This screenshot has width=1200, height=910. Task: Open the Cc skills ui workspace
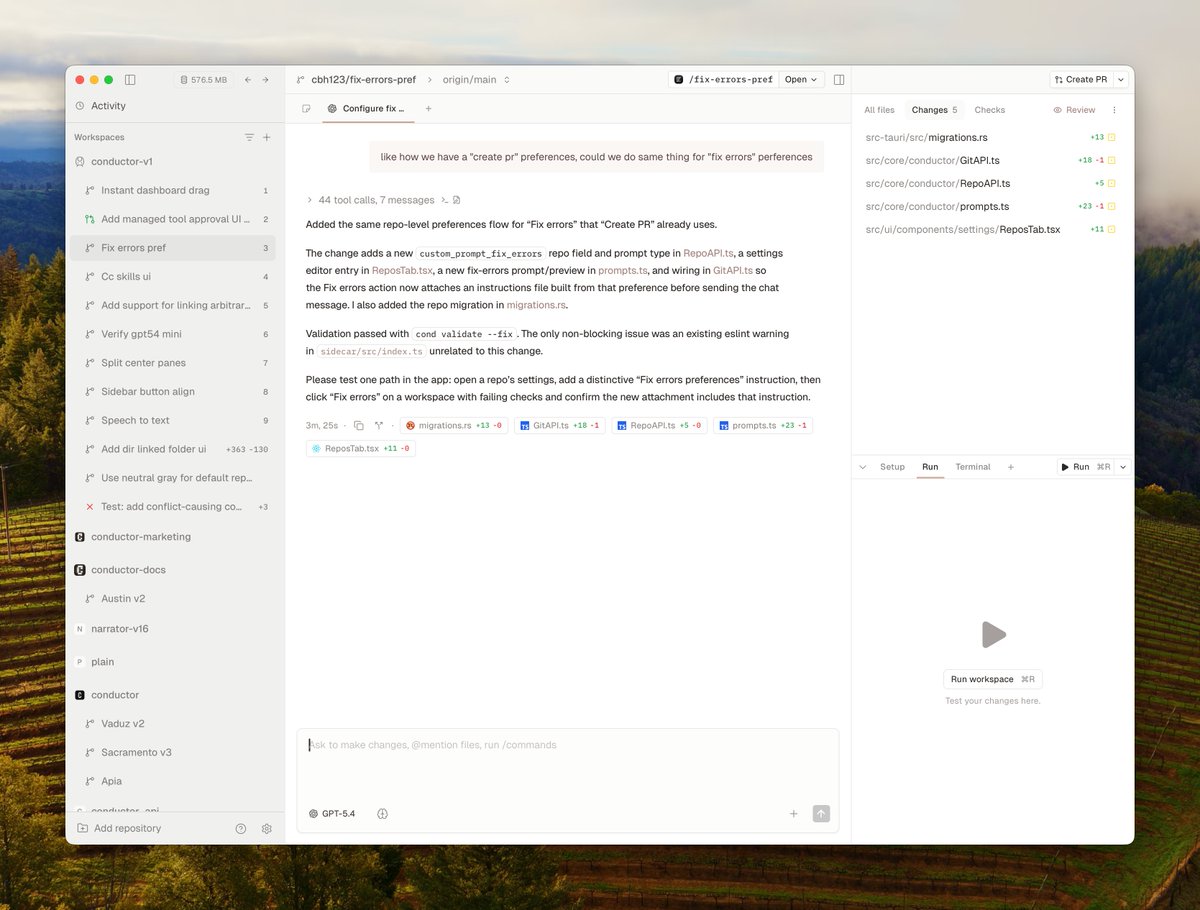coord(173,276)
